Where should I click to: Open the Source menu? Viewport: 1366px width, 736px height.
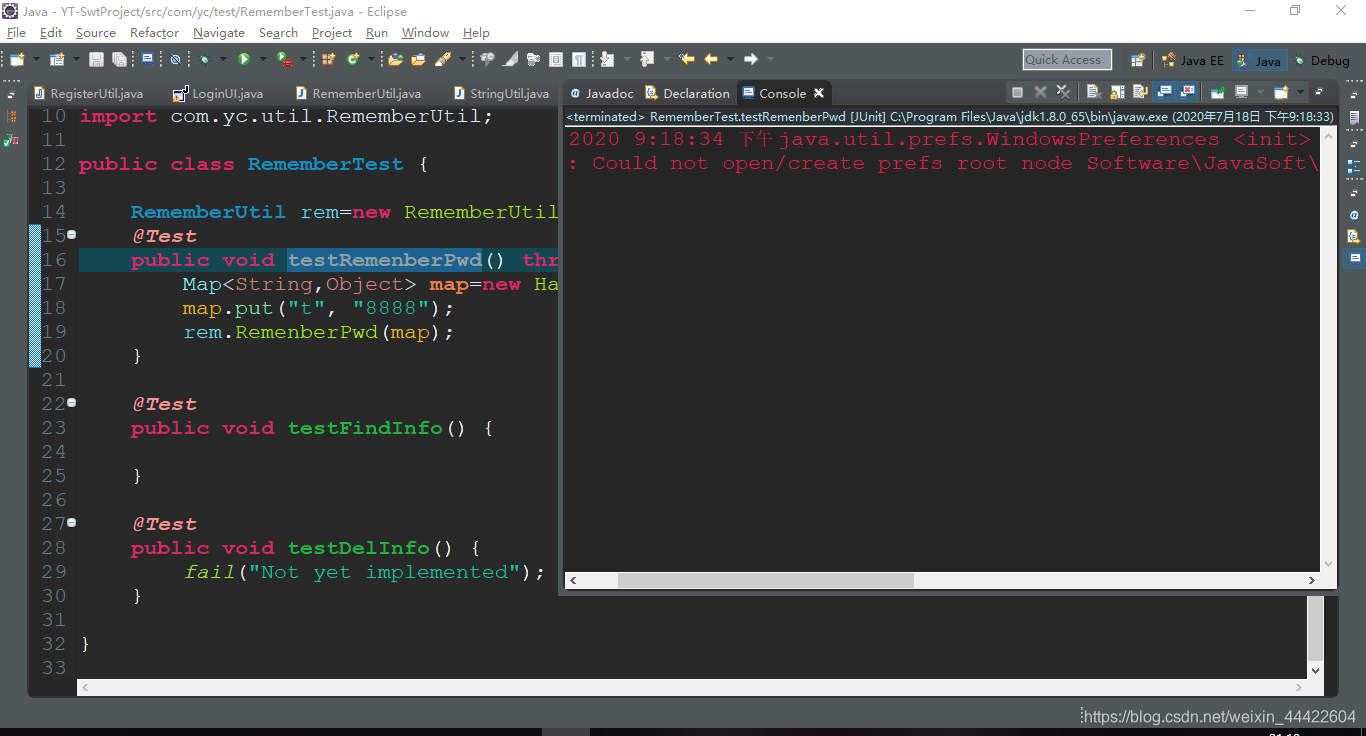point(96,33)
